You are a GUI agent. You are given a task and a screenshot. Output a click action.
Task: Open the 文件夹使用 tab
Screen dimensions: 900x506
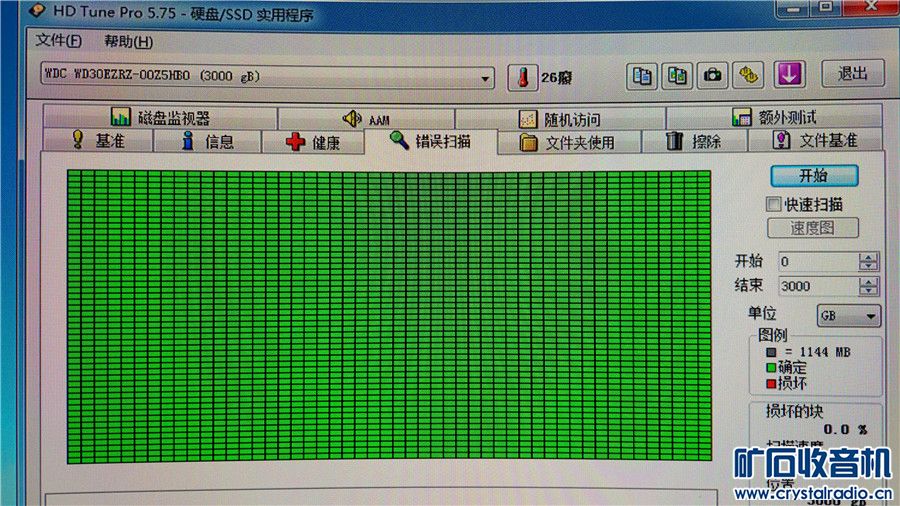point(567,142)
